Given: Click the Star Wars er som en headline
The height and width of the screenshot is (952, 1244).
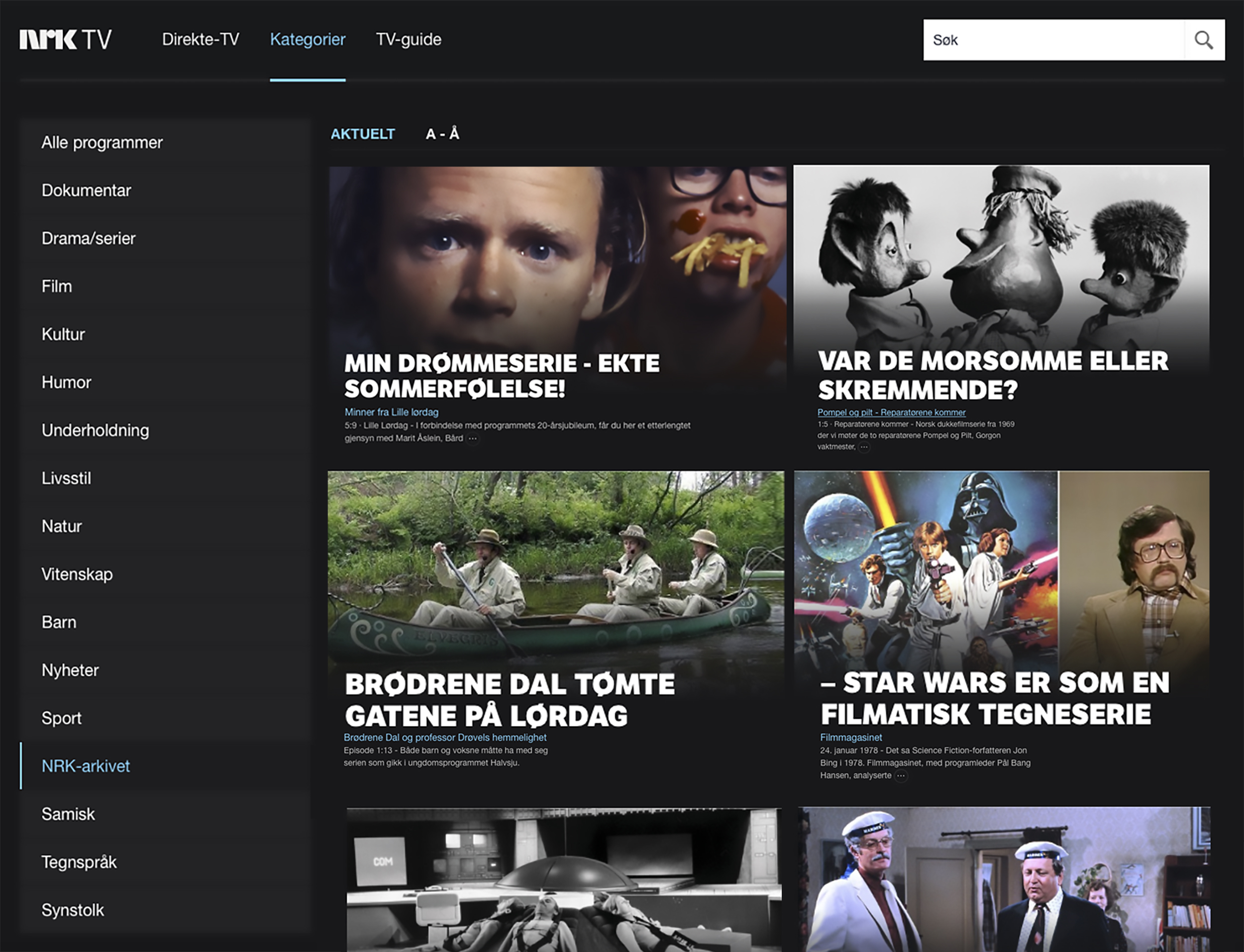Looking at the screenshot, I should pyautogui.click(x=995, y=698).
